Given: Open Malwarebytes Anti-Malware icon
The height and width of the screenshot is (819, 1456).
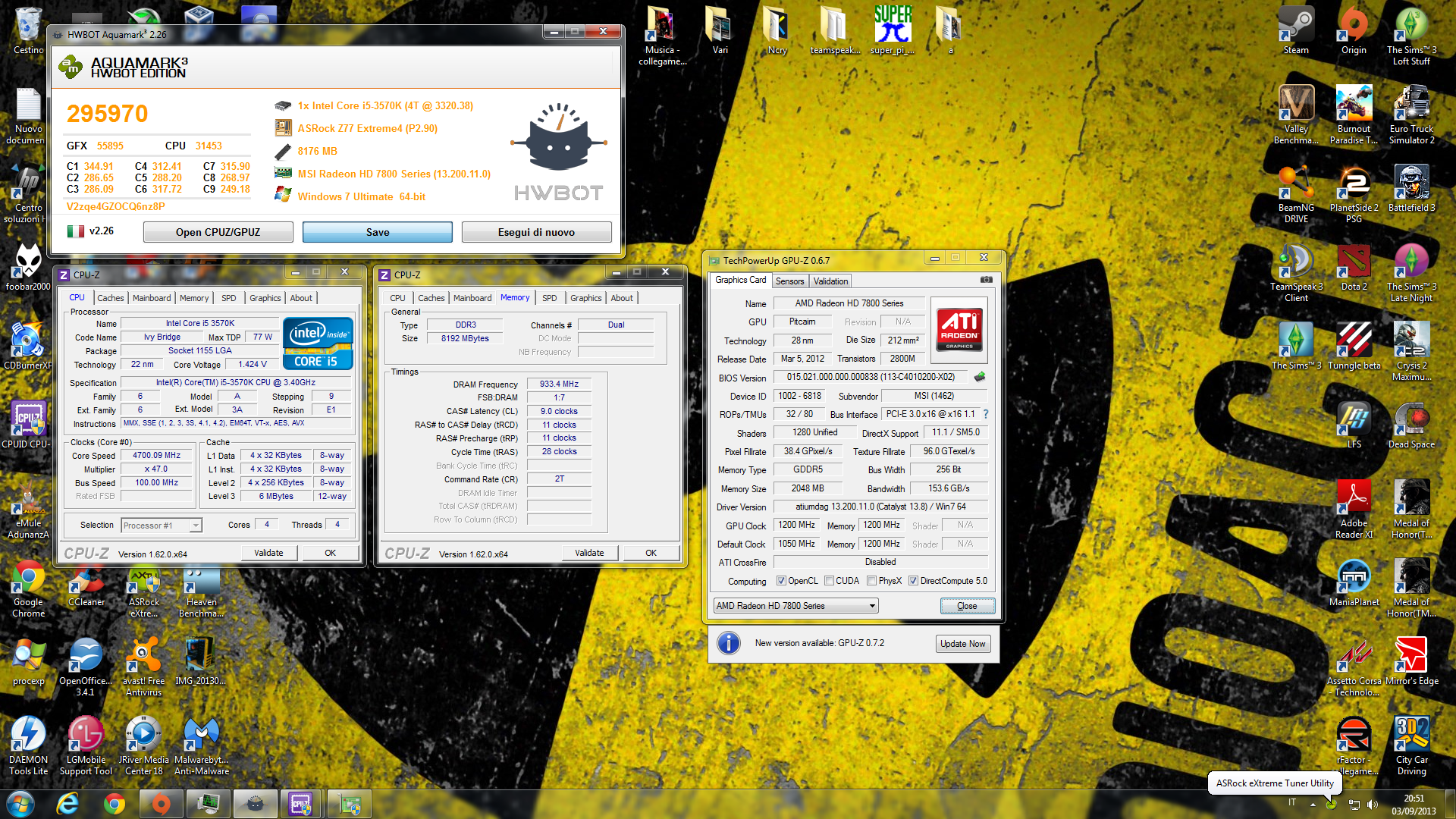Looking at the screenshot, I should coord(202,745).
